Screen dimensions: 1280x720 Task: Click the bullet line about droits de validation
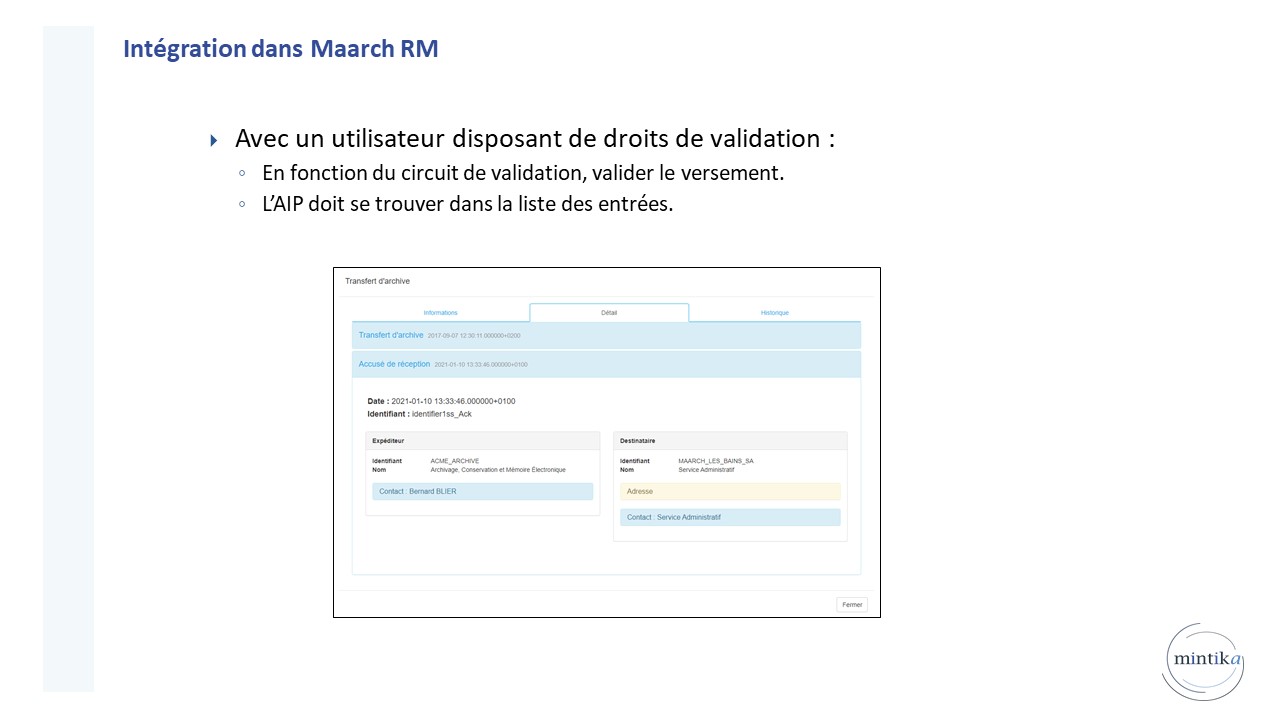535,138
